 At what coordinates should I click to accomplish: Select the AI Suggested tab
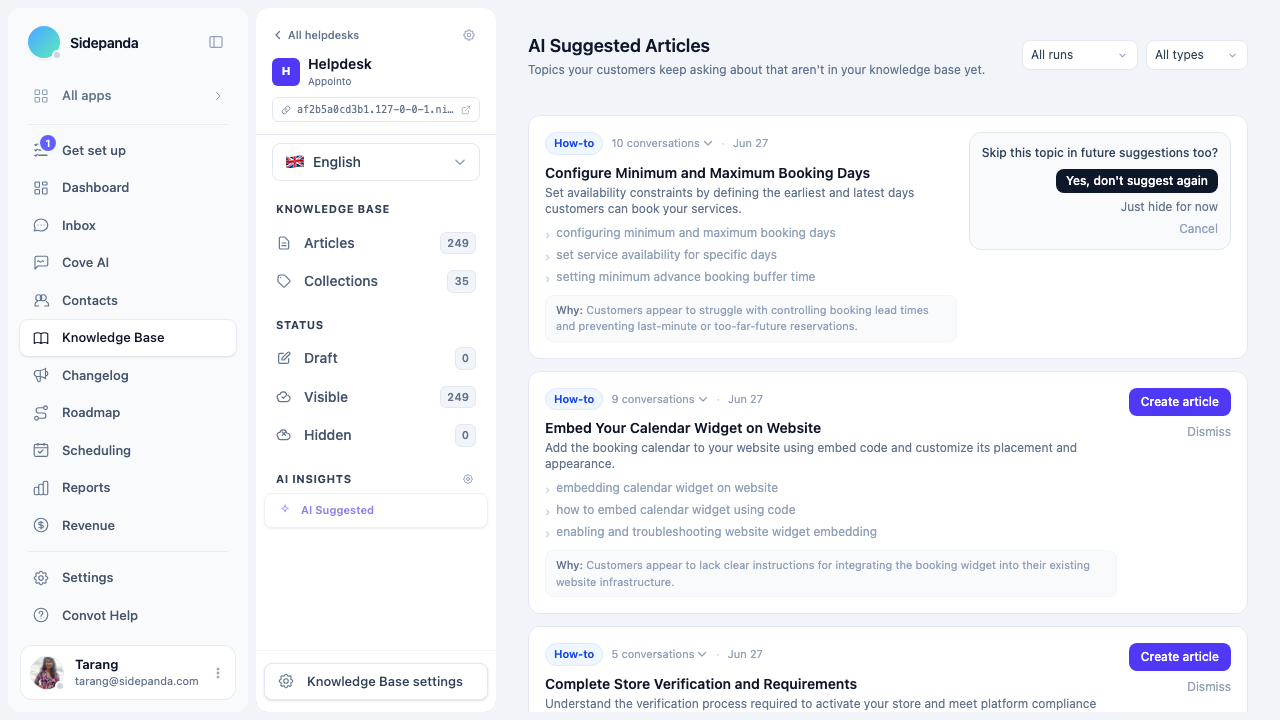point(376,510)
